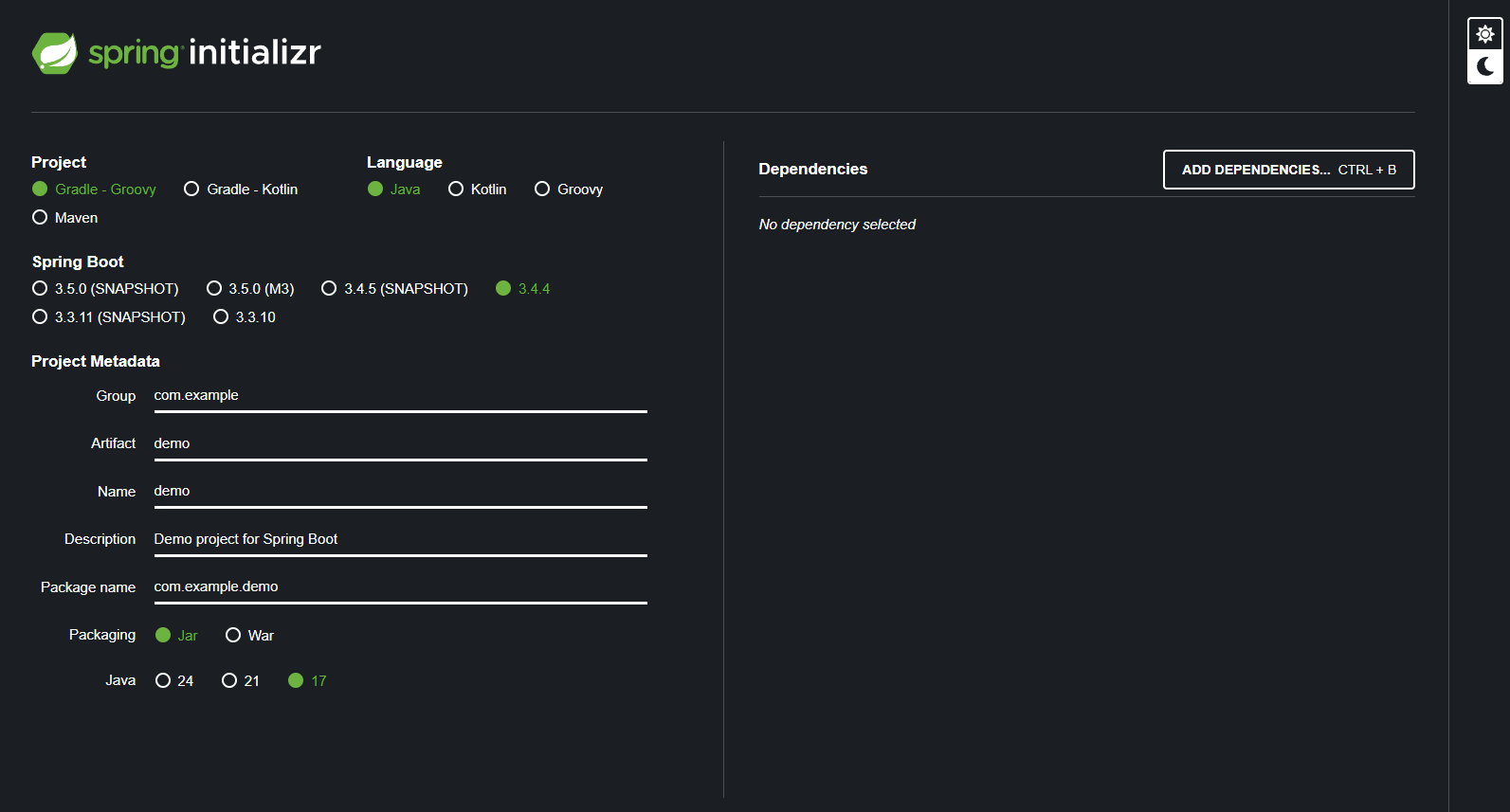Viewport: 1510px width, 812px height.
Task: Edit the Description field
Action: [x=401, y=540]
